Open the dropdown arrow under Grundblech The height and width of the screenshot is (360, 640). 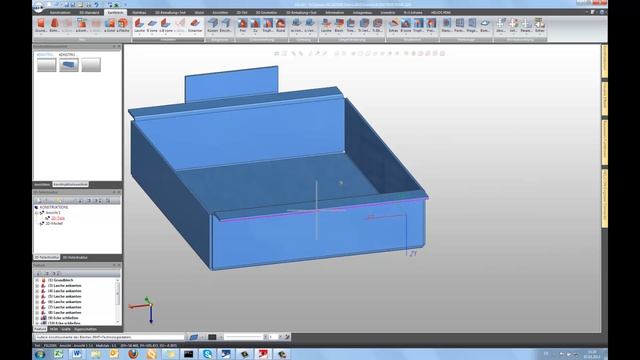(41, 34)
